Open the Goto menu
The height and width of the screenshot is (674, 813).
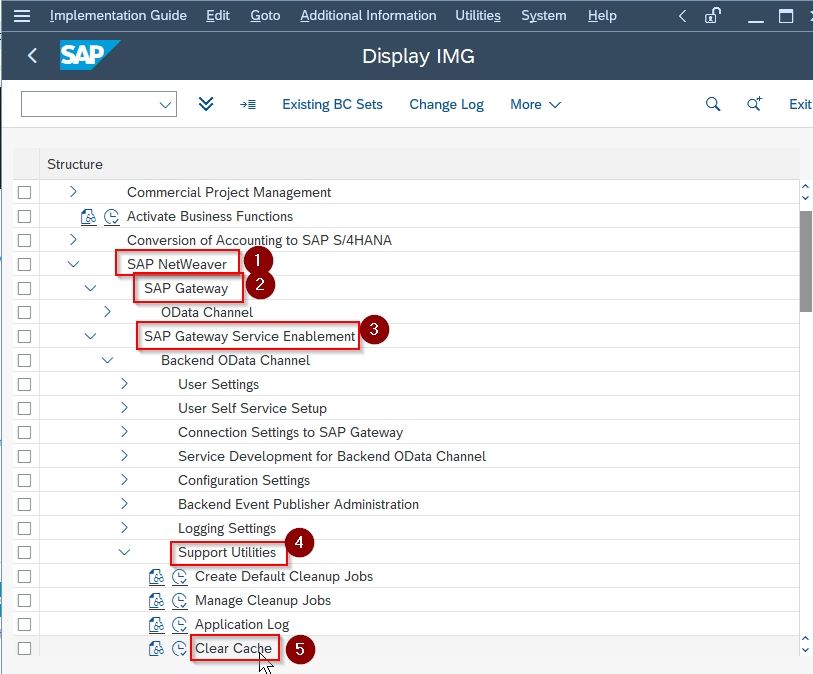pyautogui.click(x=265, y=16)
